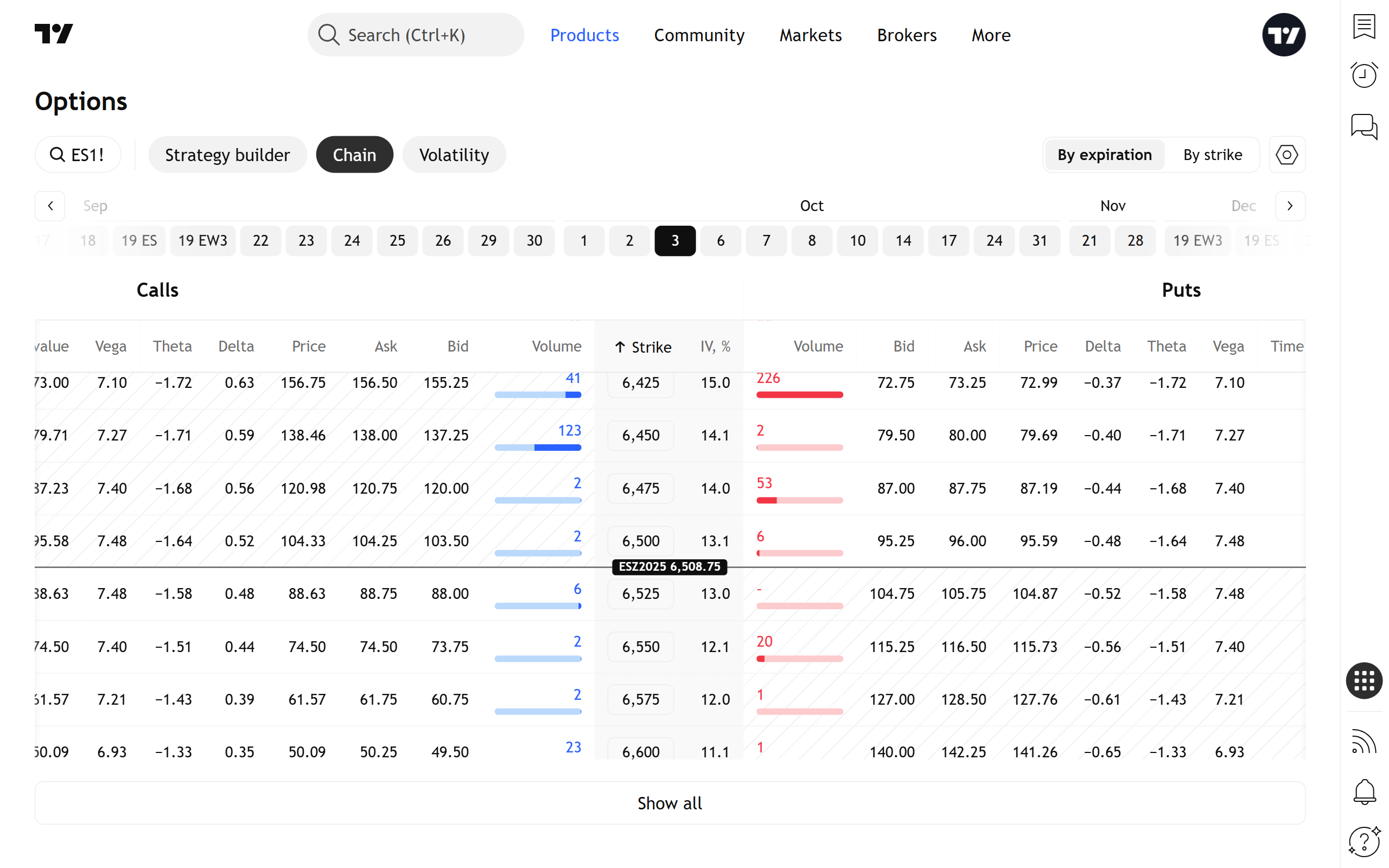Select the October 6 expiration date
The height and width of the screenshot is (868, 1389).
tap(721, 240)
